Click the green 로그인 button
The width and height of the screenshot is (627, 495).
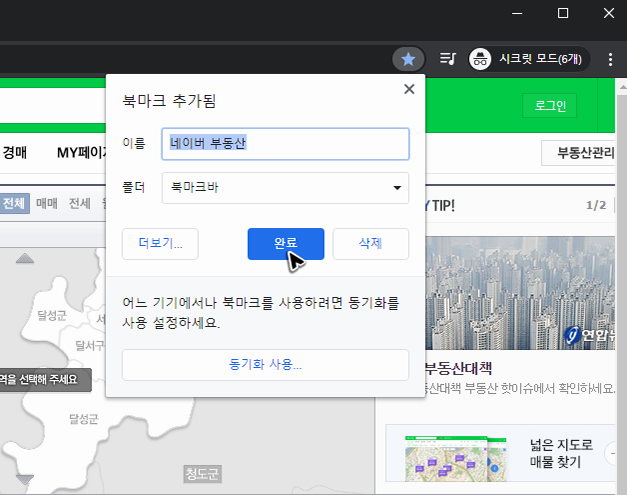tap(550, 106)
